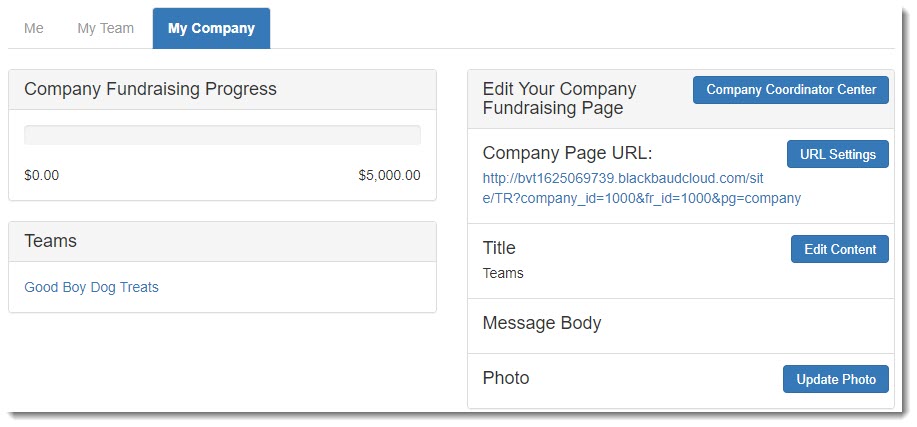
Task: Click the $5,000.00 goal amount
Action: (389, 175)
